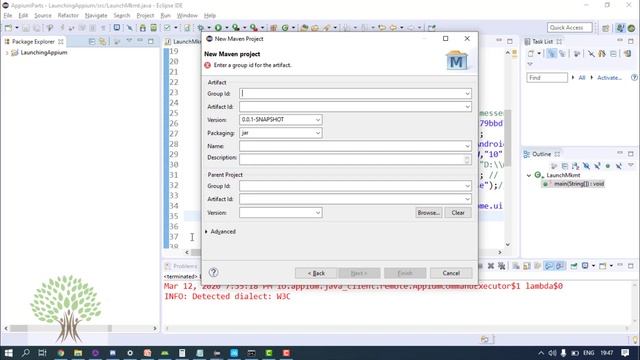Viewport: 640px width, 360px height.
Task: Toggle Scroll Lock in Console toolbar
Action: pos(527,266)
